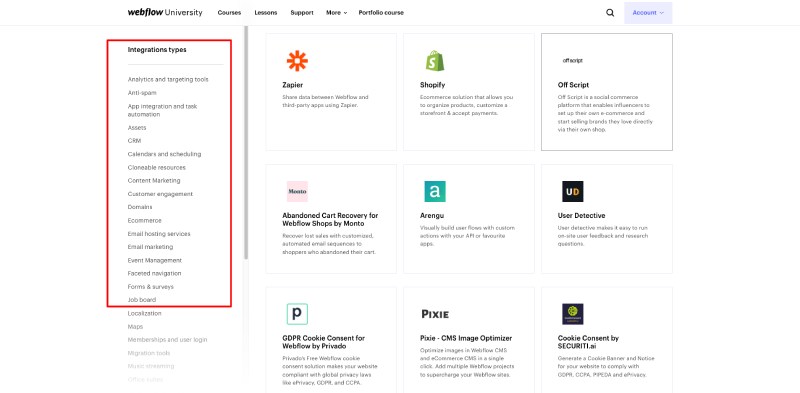Select the Domains category
Image resolution: width=800 pixels, height=393 pixels.
pyautogui.click(x=140, y=207)
